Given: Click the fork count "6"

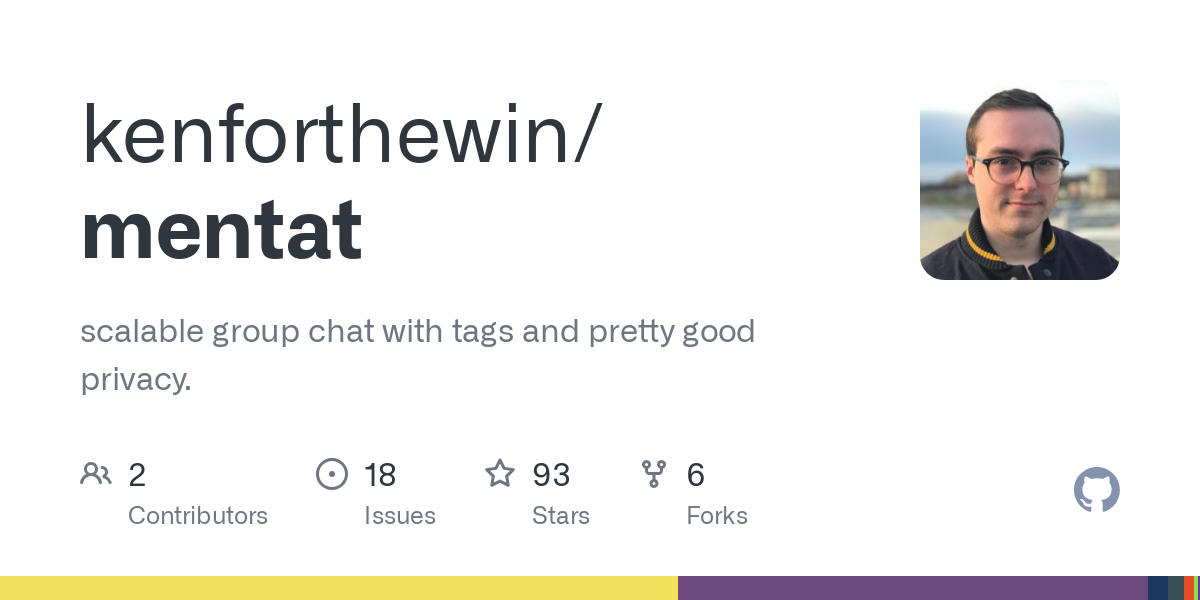Looking at the screenshot, I should 696,475.
